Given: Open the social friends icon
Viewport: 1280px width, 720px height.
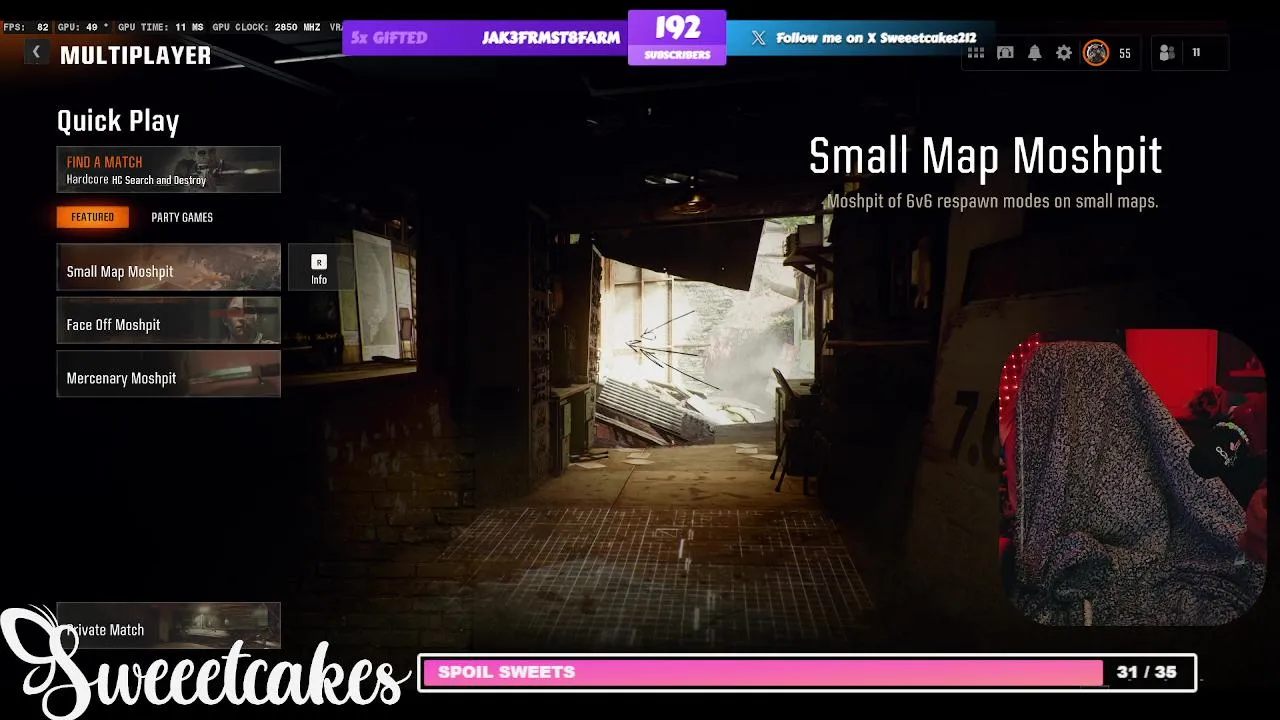Looking at the screenshot, I should pos(1167,53).
